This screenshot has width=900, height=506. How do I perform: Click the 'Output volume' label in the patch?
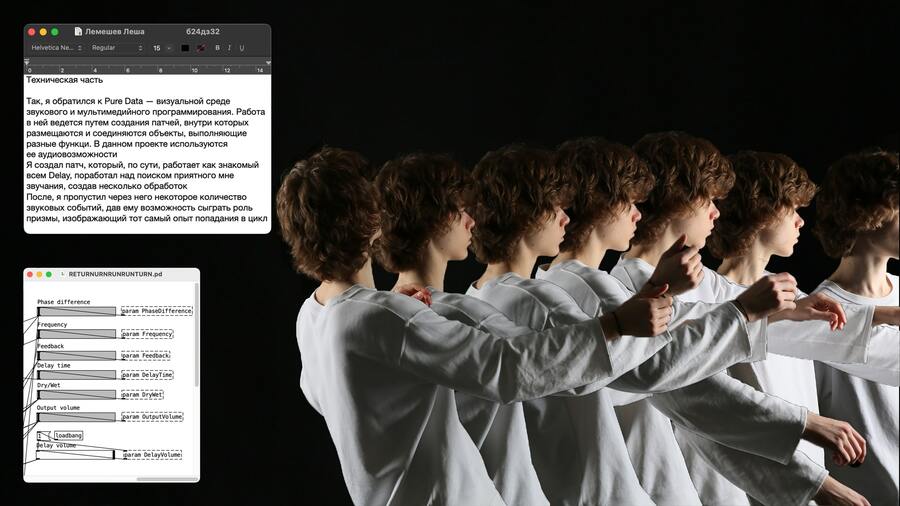tap(59, 408)
